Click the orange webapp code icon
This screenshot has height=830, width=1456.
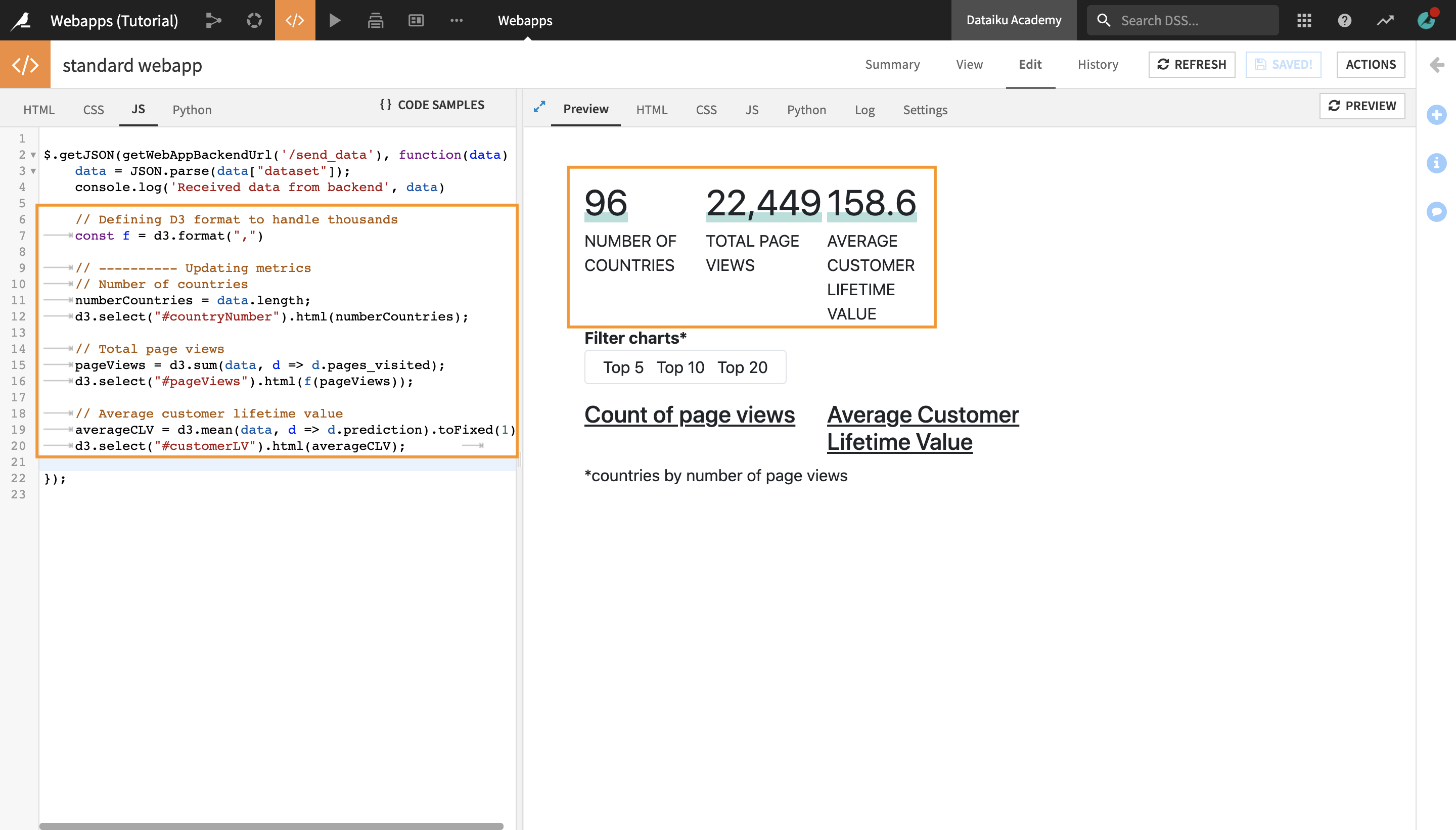(x=25, y=64)
